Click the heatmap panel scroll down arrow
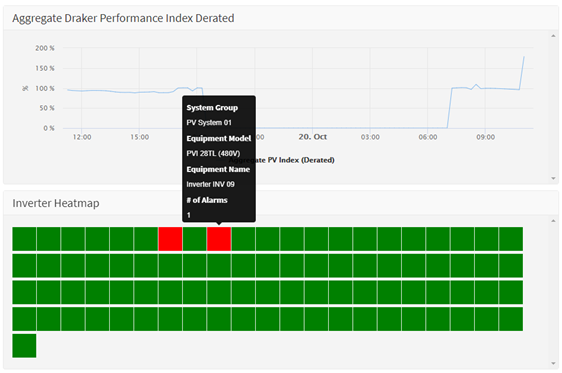 pos(553,363)
